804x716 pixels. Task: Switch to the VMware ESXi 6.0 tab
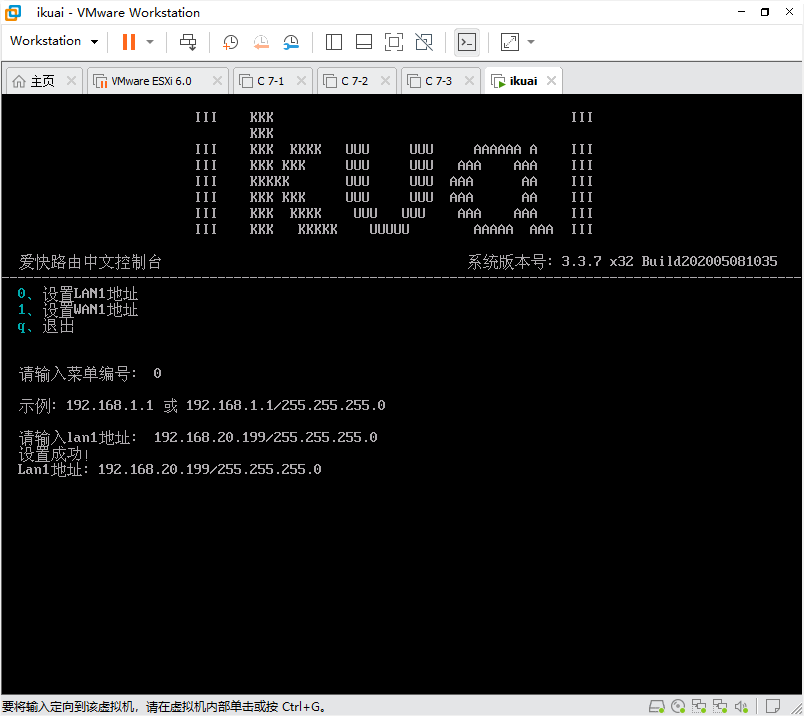[x=150, y=81]
